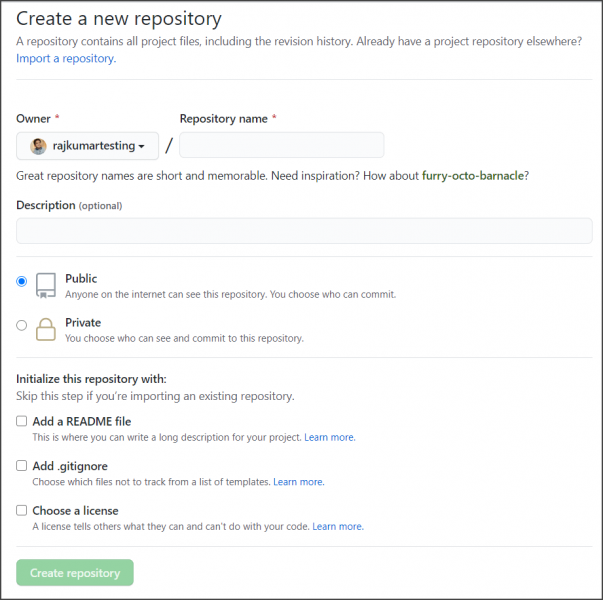
Task: Enable the Add a README file checkbox
Action: click(22, 422)
